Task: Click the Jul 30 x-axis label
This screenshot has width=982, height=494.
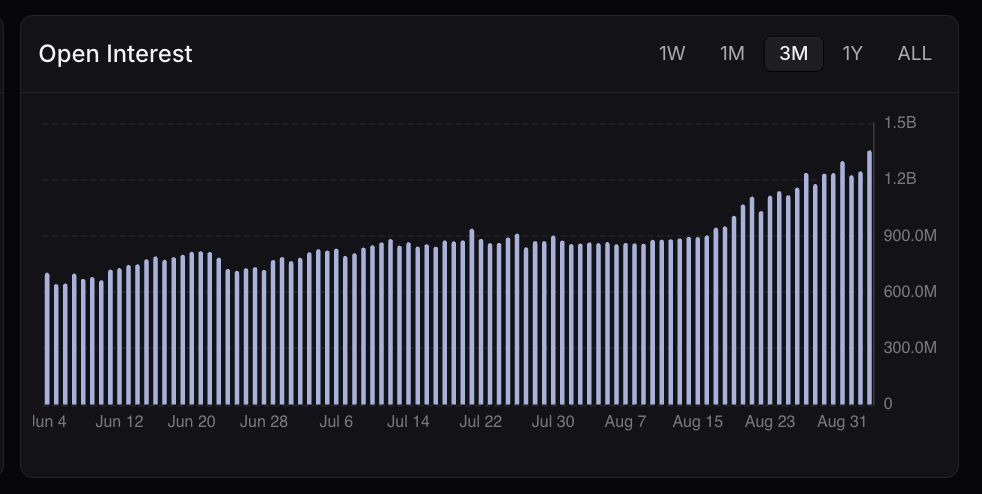Action: pyautogui.click(x=553, y=422)
